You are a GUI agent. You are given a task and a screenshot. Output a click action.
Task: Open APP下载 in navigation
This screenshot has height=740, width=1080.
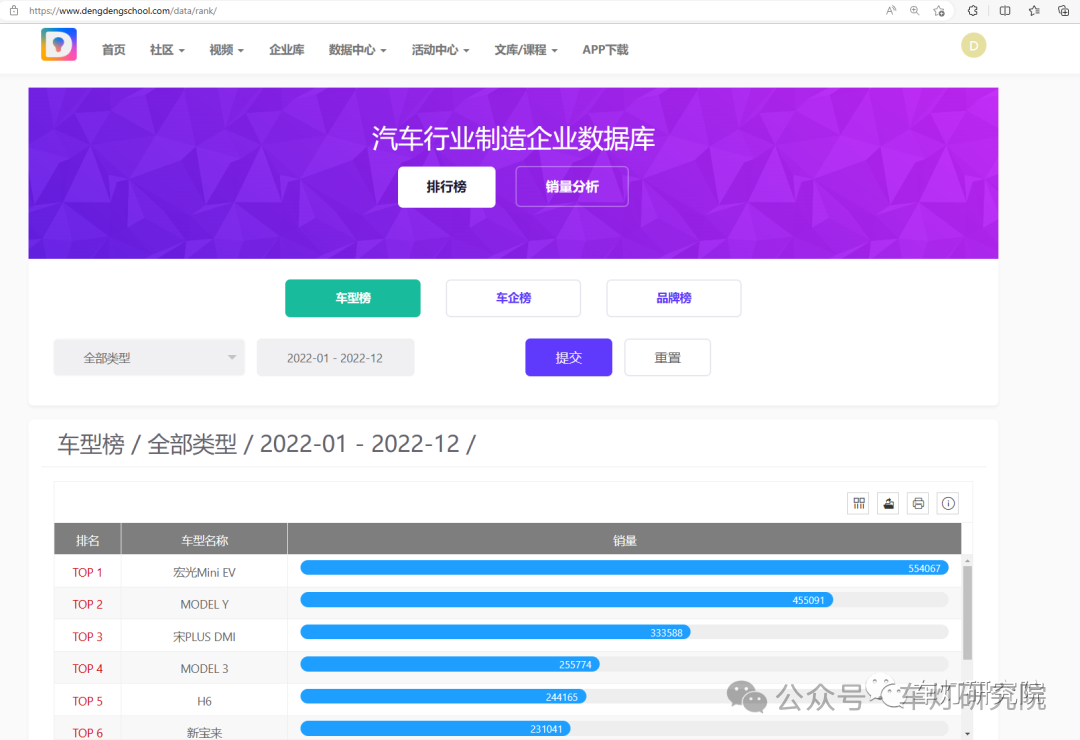click(605, 50)
